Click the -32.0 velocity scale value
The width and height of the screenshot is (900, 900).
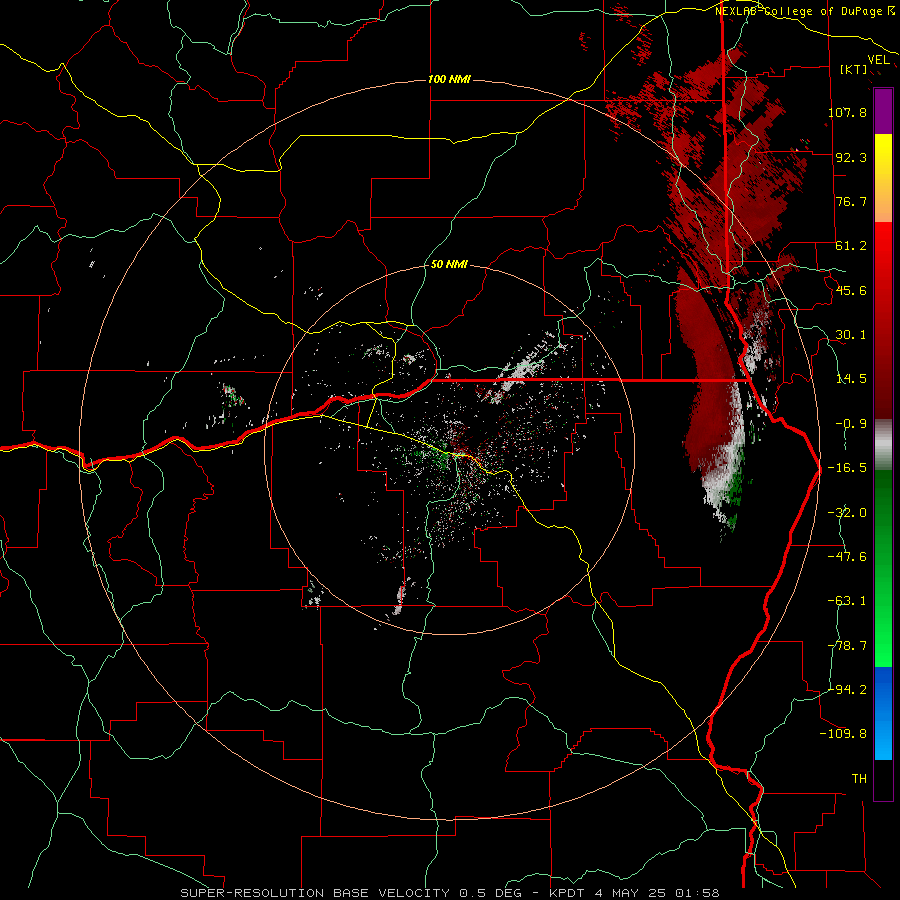[x=847, y=513]
